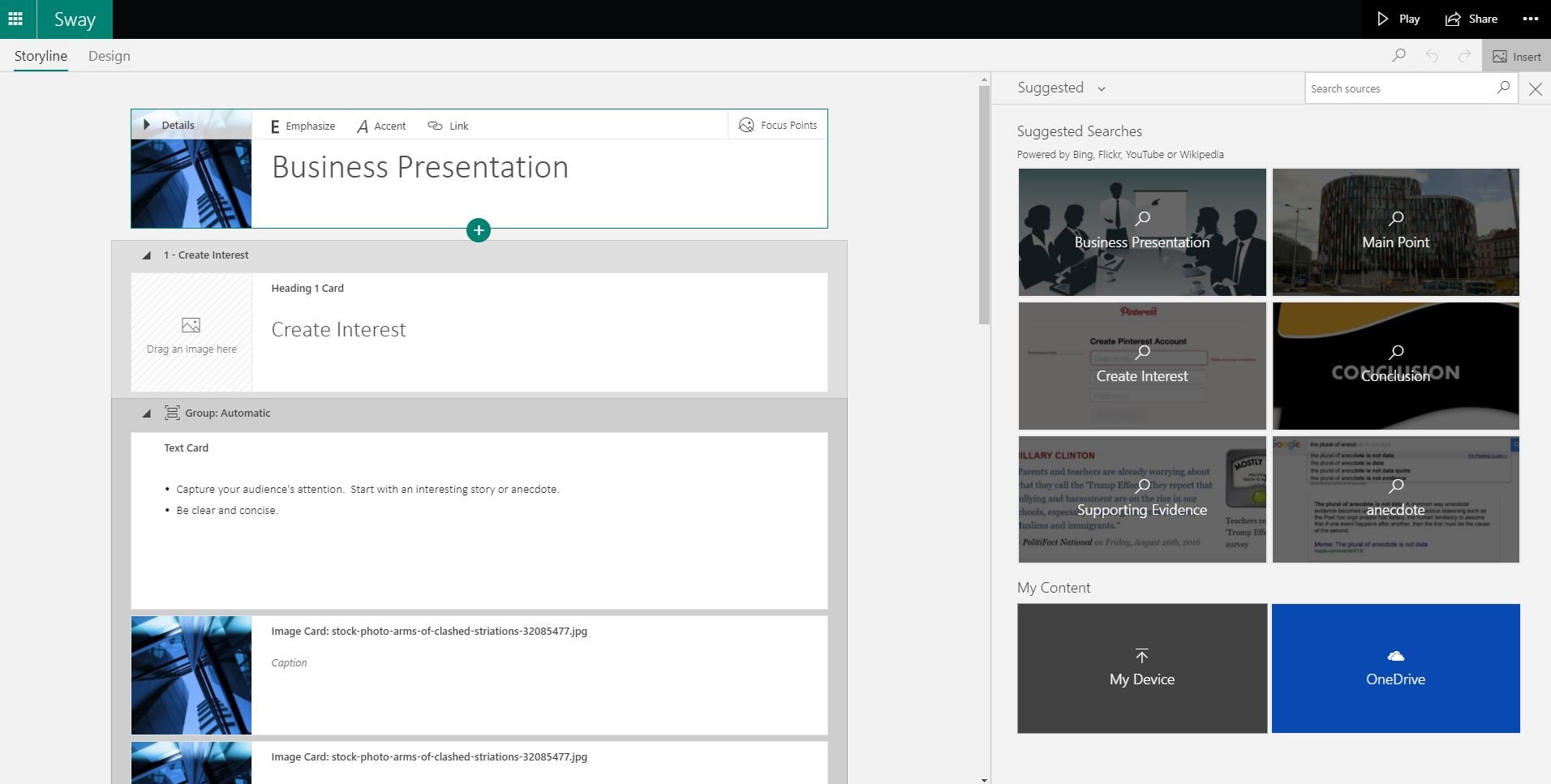Collapse the 1 - Create Interest section
The image size is (1551, 784).
pos(147,255)
